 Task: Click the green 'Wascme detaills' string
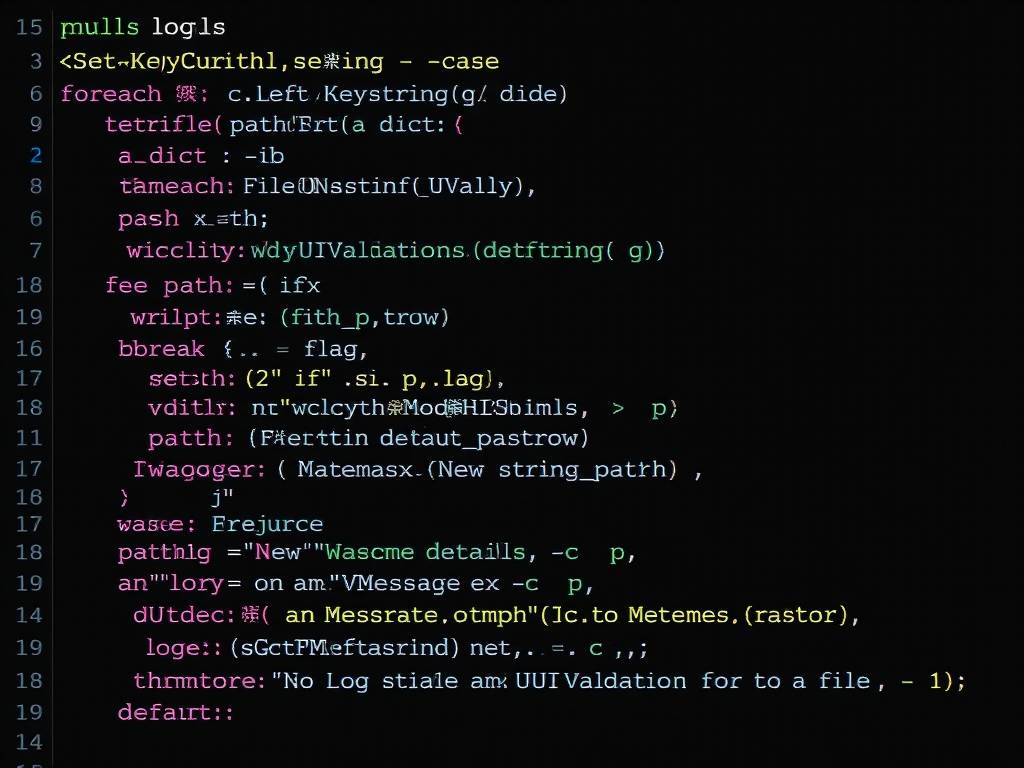425,552
